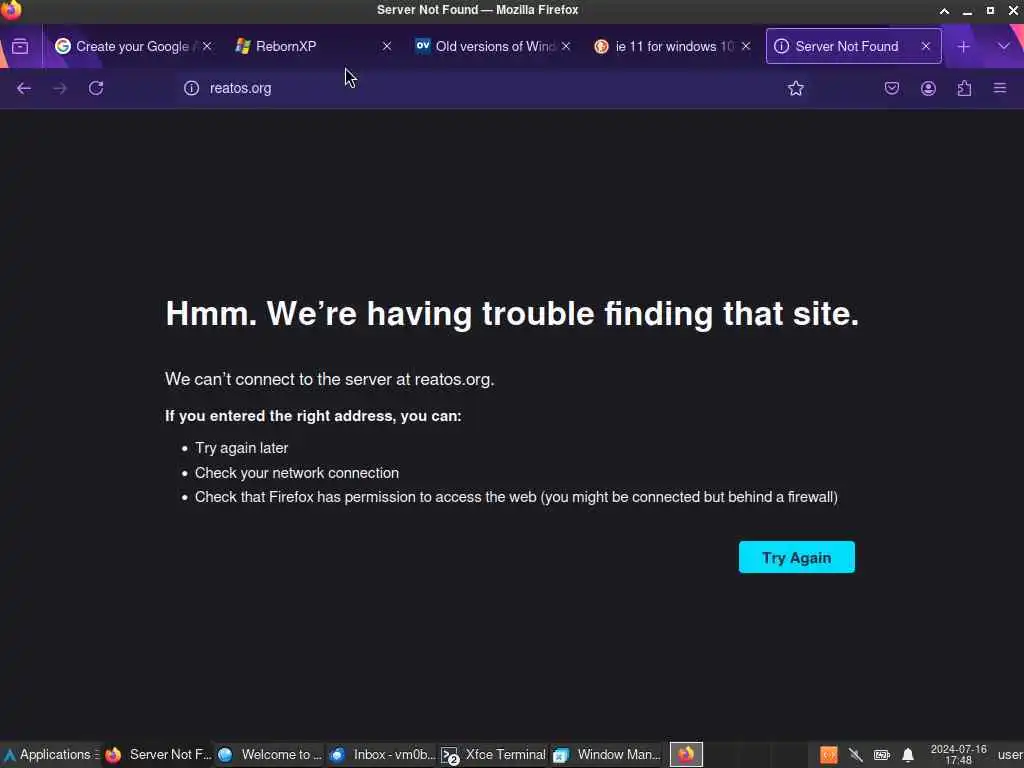Reload the current page
This screenshot has width=1024, height=768.
pyautogui.click(x=96, y=88)
